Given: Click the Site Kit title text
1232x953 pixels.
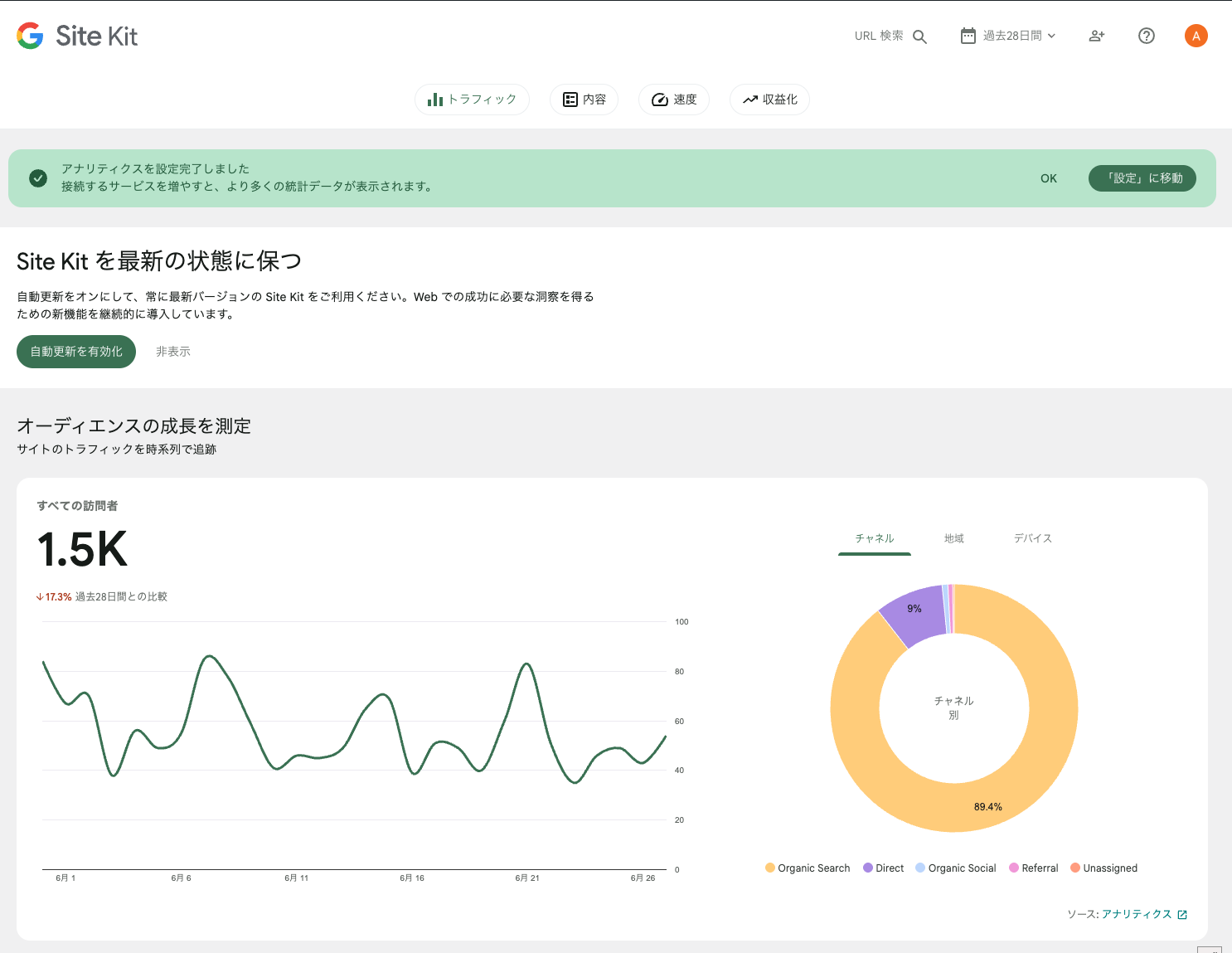Looking at the screenshot, I should (96, 36).
